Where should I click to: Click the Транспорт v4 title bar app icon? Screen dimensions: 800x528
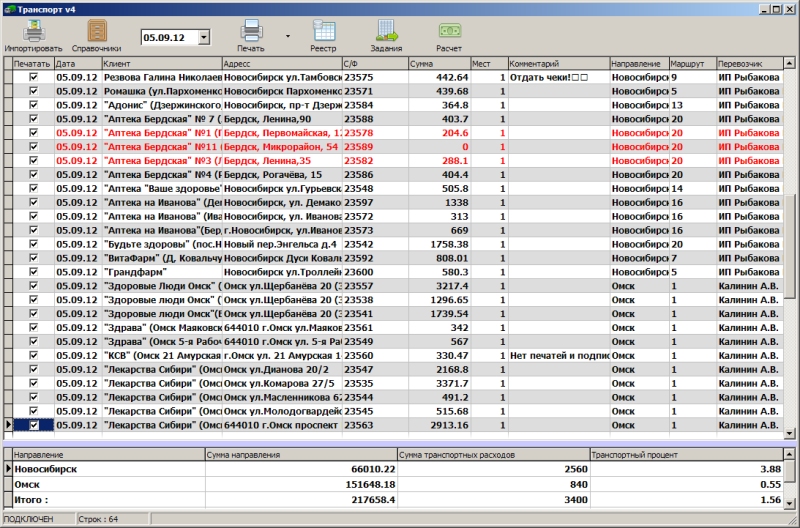coord(10,9)
